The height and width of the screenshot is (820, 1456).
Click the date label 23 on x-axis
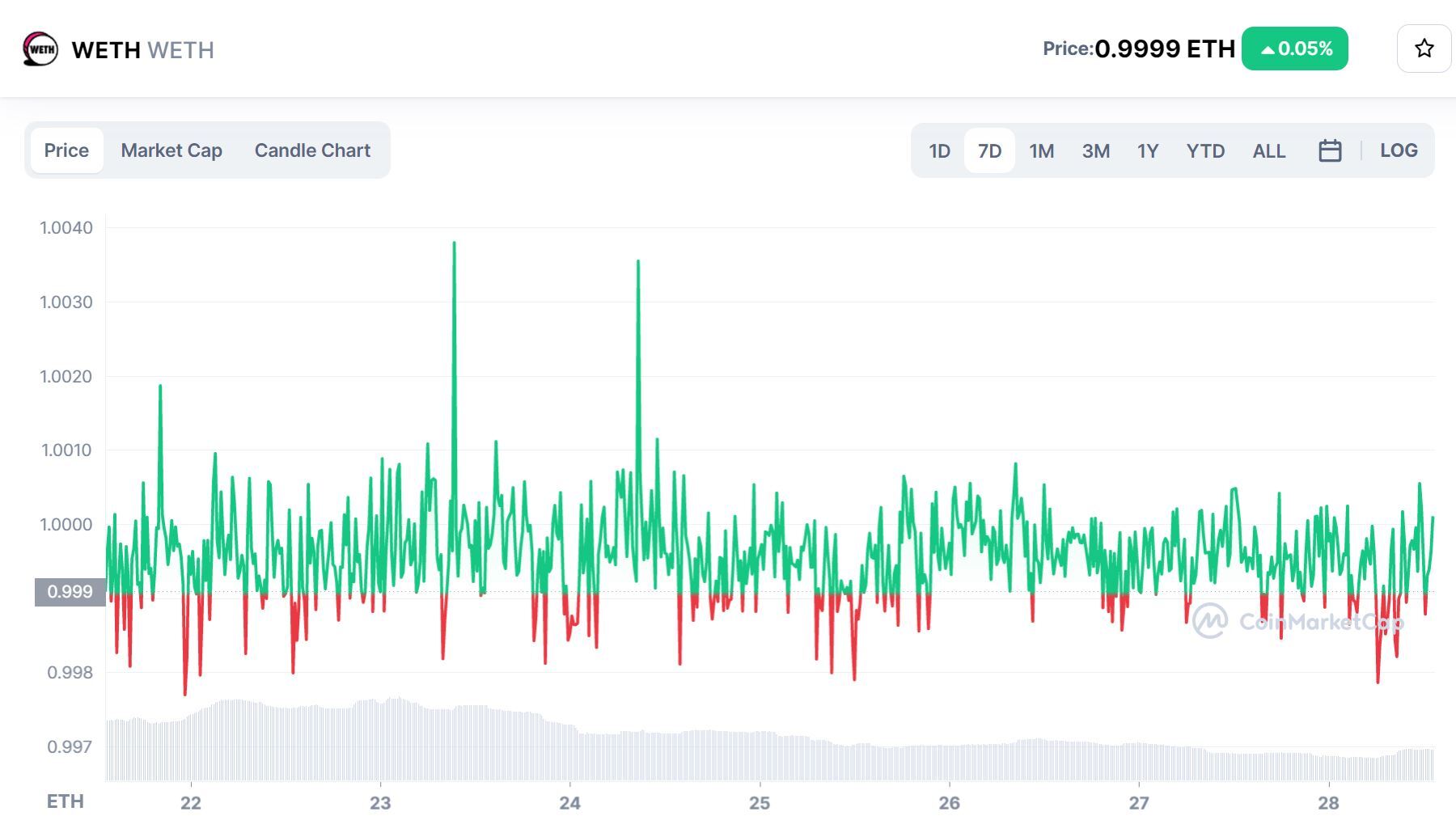click(x=380, y=803)
